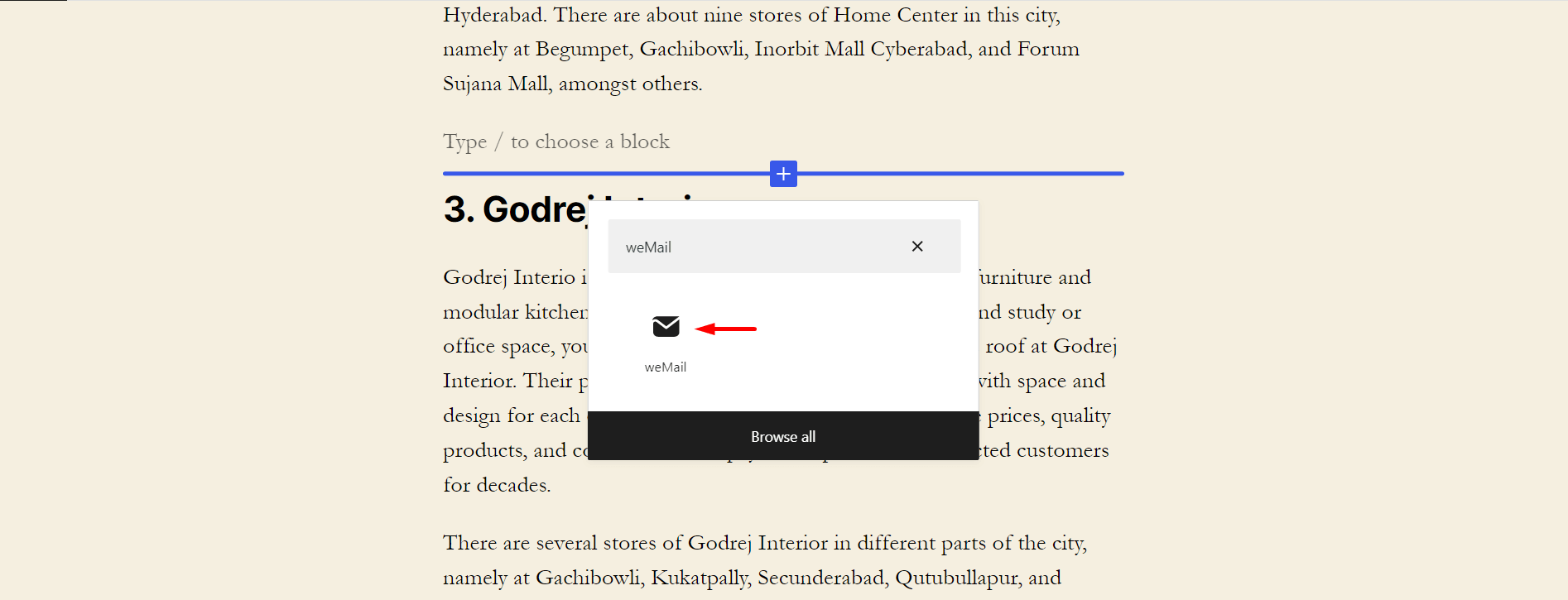Select the weMail envelope block icon
Screen dimensions: 1568x600
click(x=666, y=327)
